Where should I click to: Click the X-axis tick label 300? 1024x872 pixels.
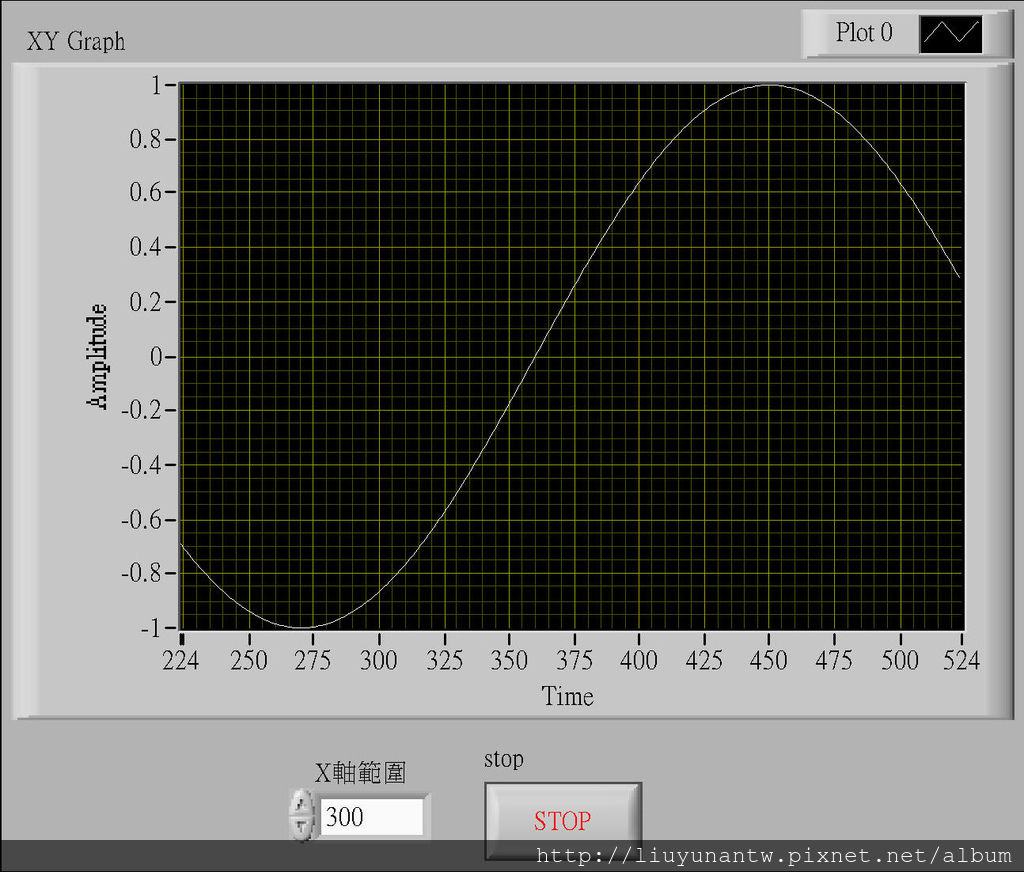(379, 661)
